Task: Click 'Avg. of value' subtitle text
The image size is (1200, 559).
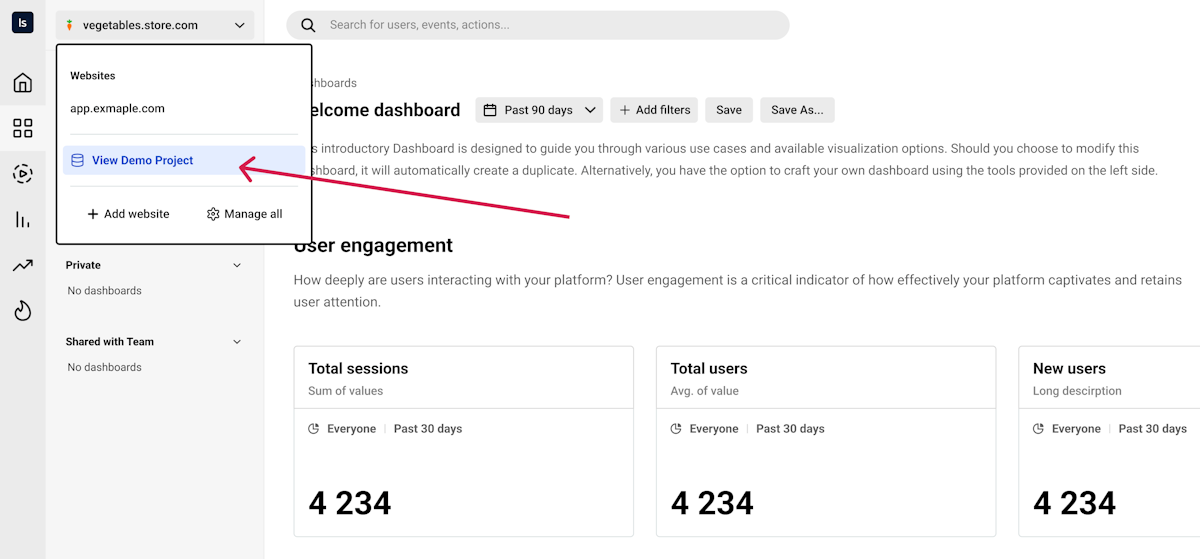Action: (x=705, y=391)
